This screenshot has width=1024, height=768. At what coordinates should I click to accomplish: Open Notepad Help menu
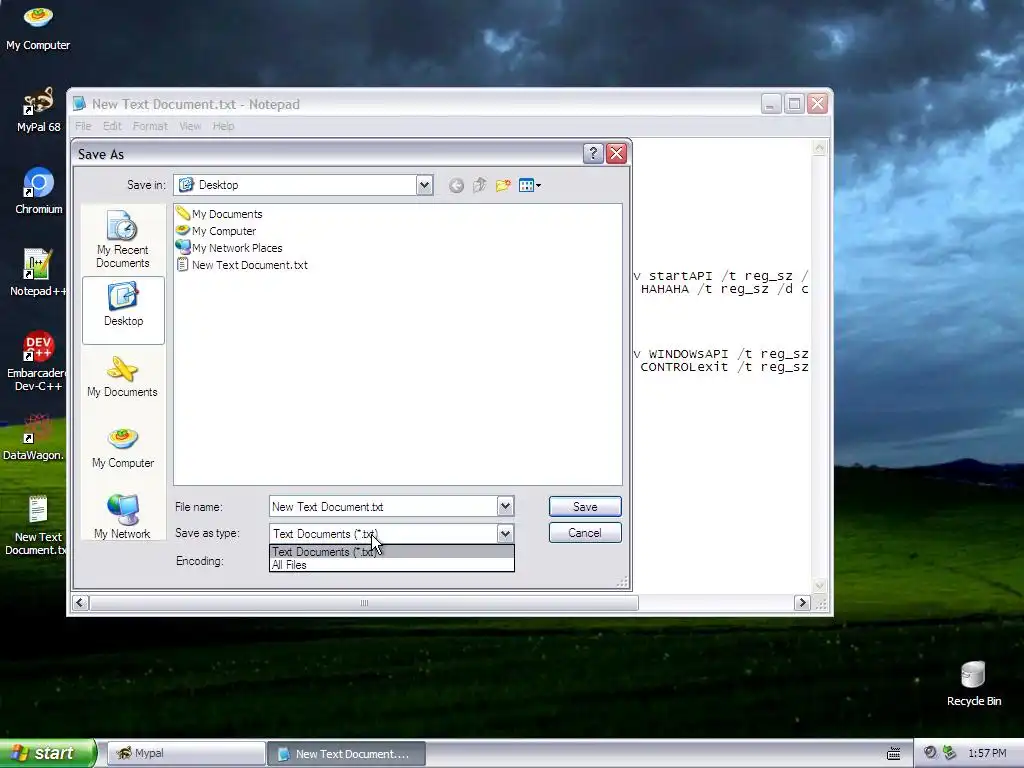pyautogui.click(x=223, y=126)
